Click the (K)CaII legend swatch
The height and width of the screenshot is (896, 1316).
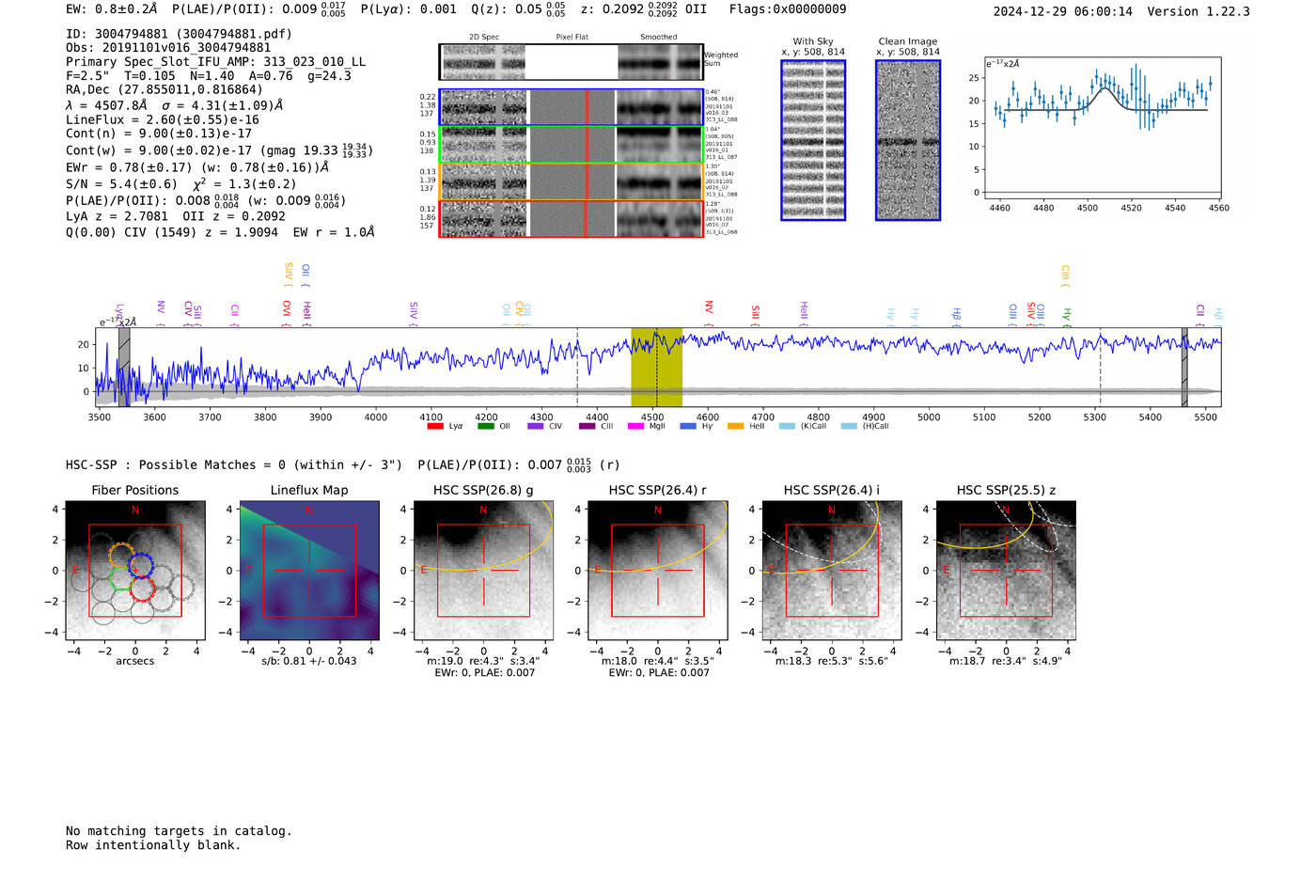pos(787,426)
